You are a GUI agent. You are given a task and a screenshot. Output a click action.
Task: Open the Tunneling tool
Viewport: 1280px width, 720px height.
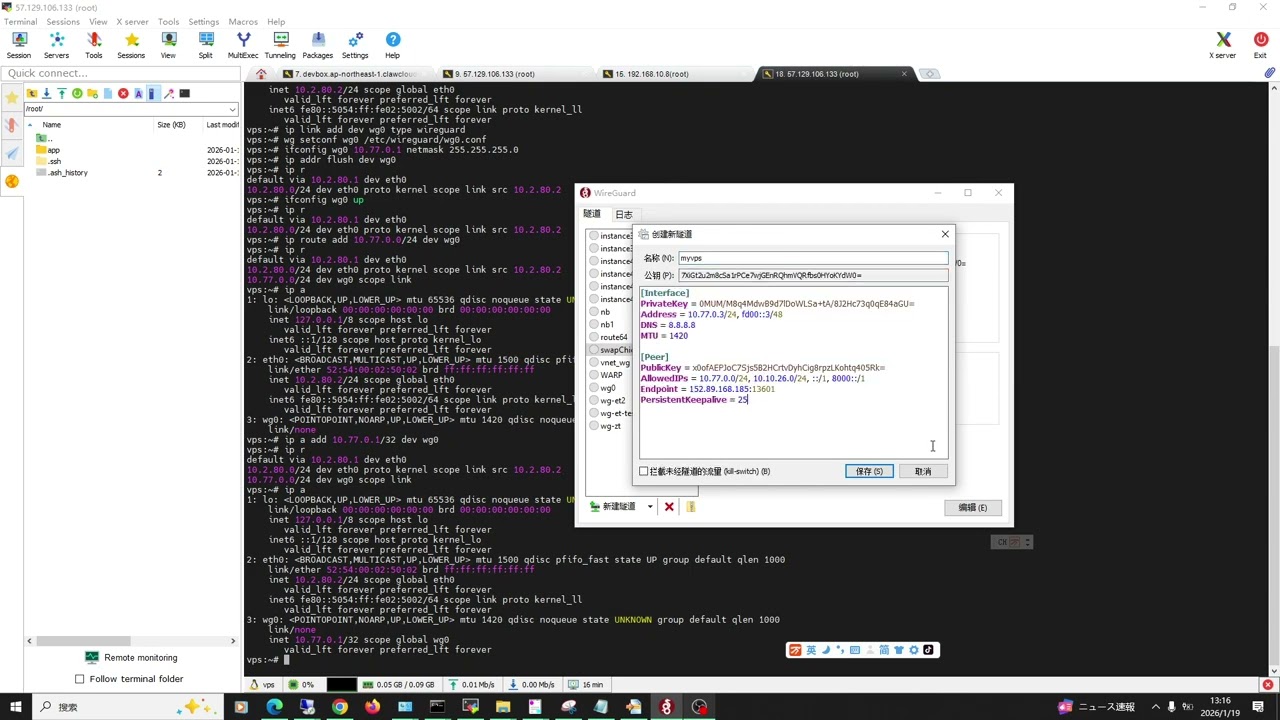pyautogui.click(x=280, y=45)
